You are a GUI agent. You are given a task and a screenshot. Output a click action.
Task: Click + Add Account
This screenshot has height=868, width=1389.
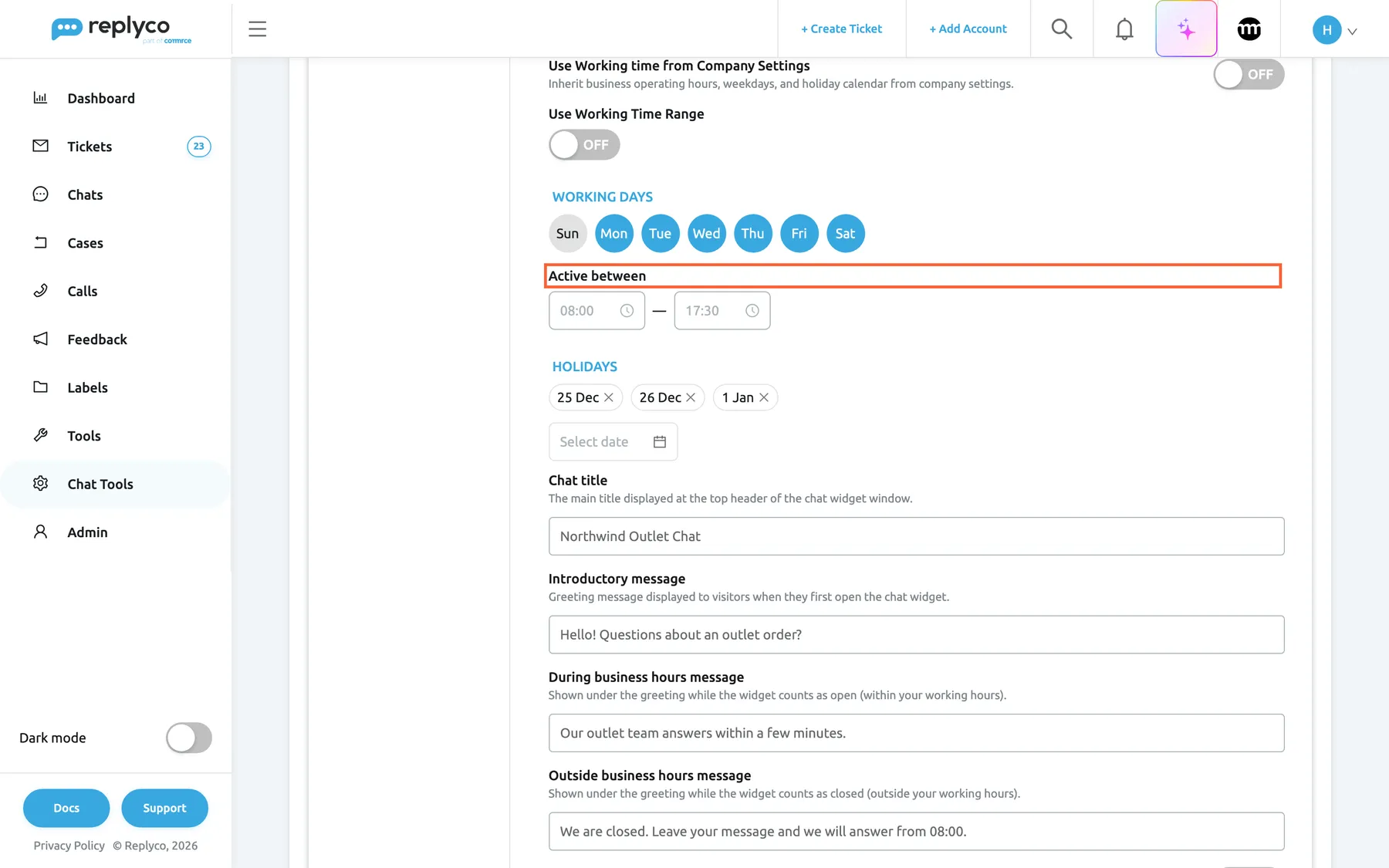(x=968, y=29)
